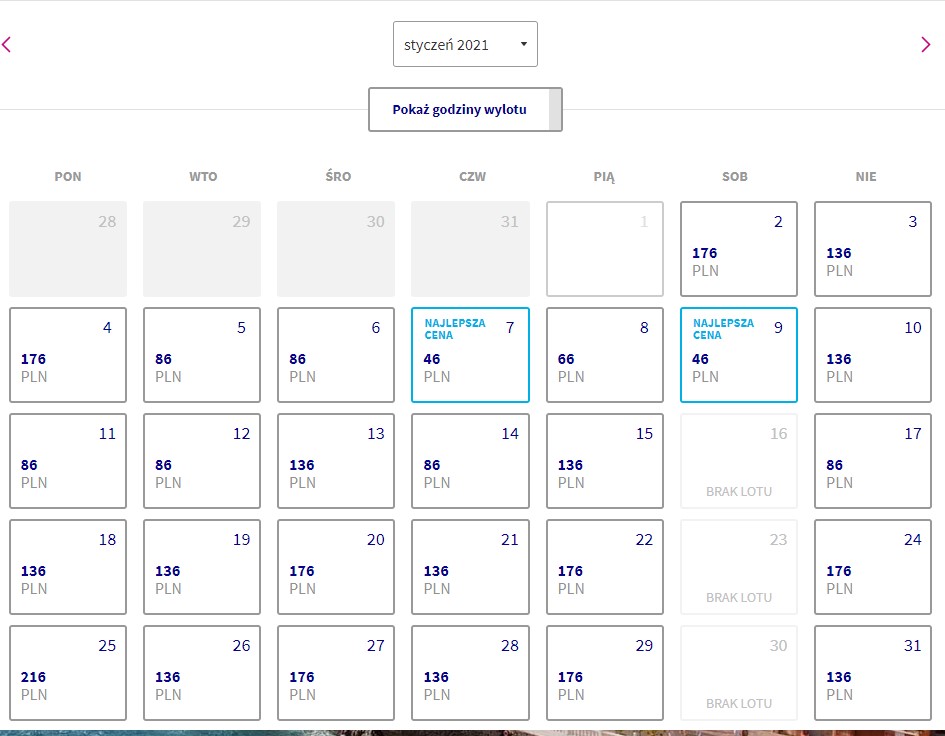Choose January 17 for 86 PLN
This screenshot has height=736, width=945.
(x=873, y=461)
